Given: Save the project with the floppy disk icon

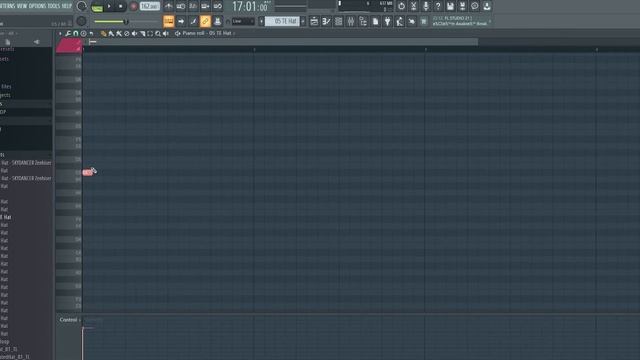Looking at the screenshot, I should 450,6.
